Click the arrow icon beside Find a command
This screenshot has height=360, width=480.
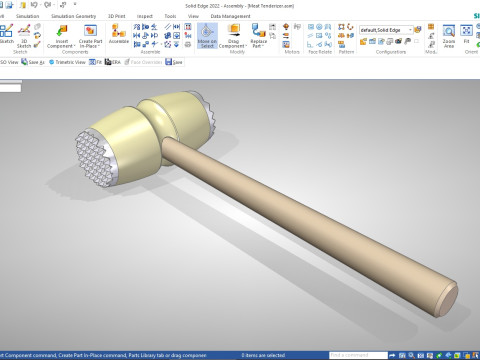click(392, 356)
